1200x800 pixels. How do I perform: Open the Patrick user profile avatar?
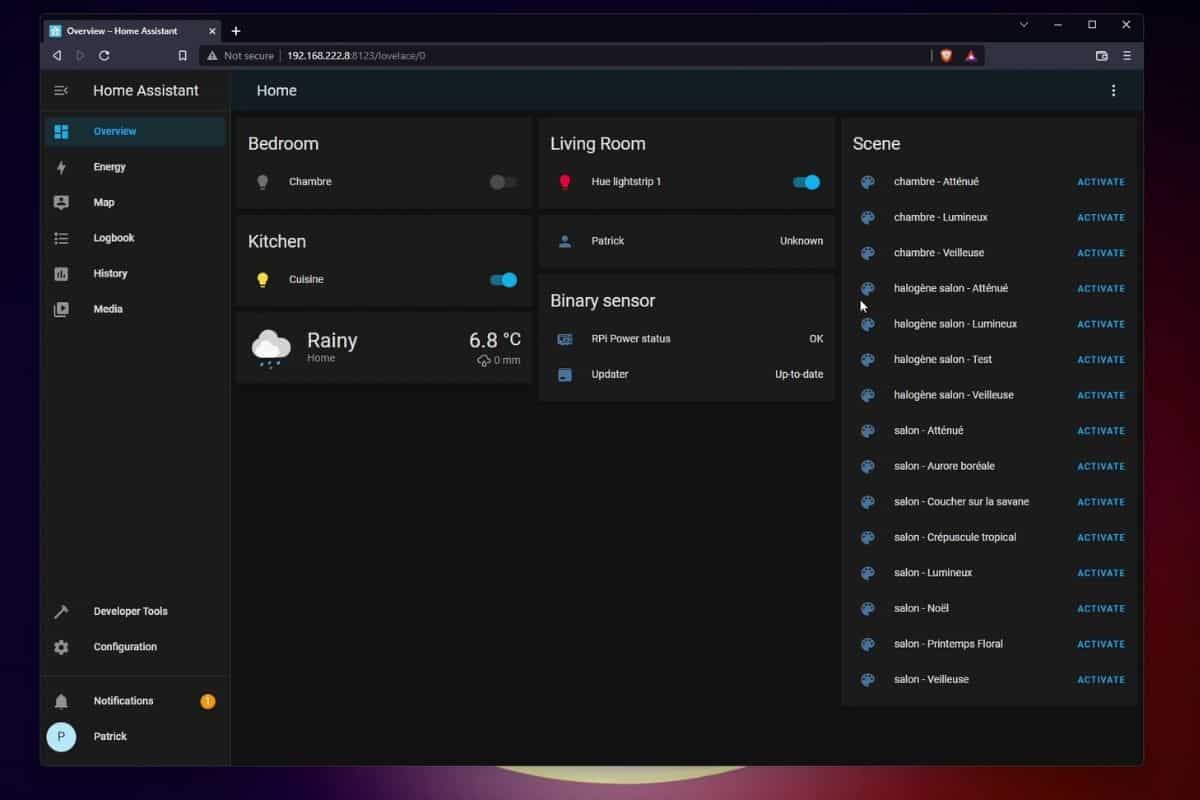(x=61, y=737)
